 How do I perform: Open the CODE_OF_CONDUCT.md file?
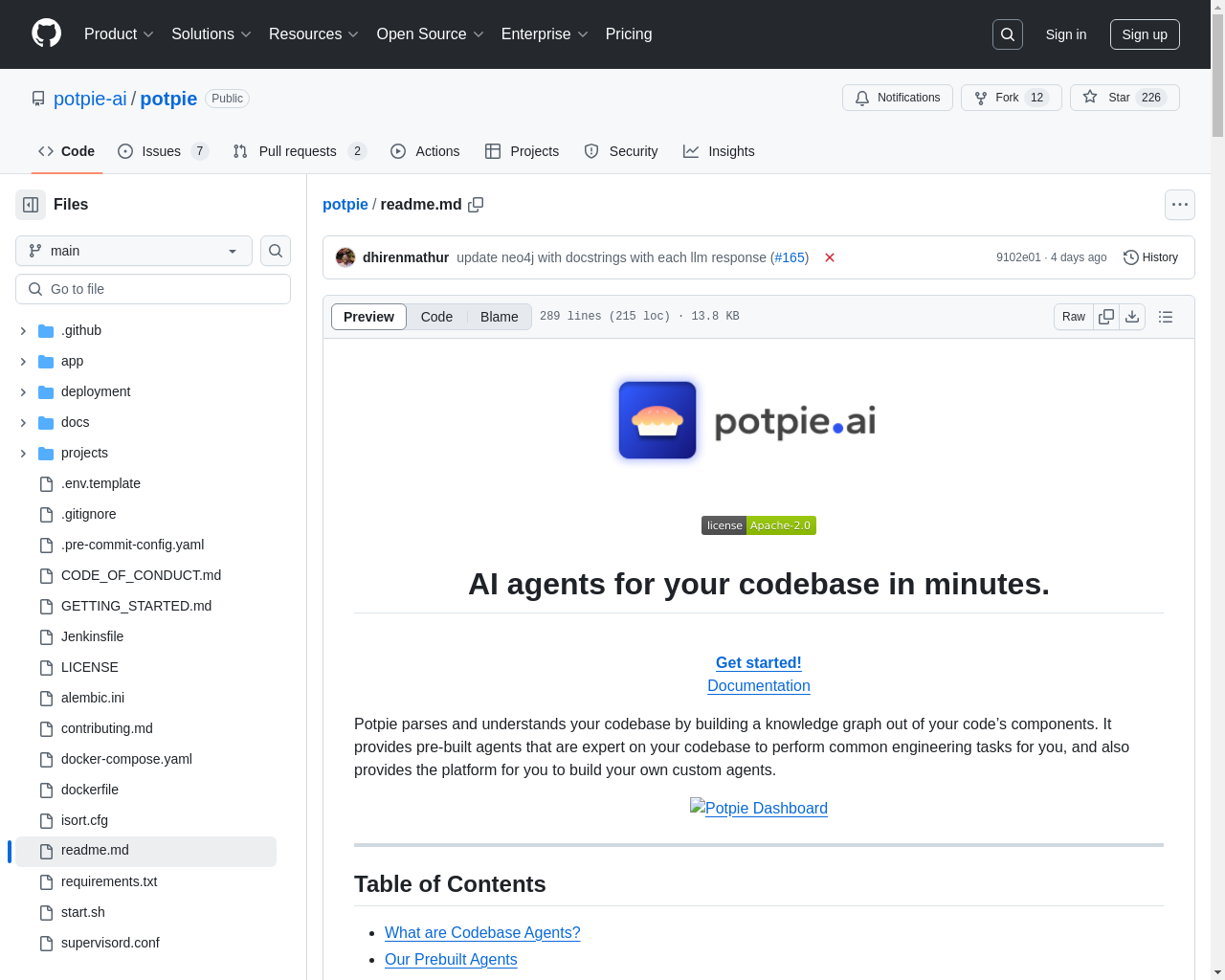coord(141,575)
